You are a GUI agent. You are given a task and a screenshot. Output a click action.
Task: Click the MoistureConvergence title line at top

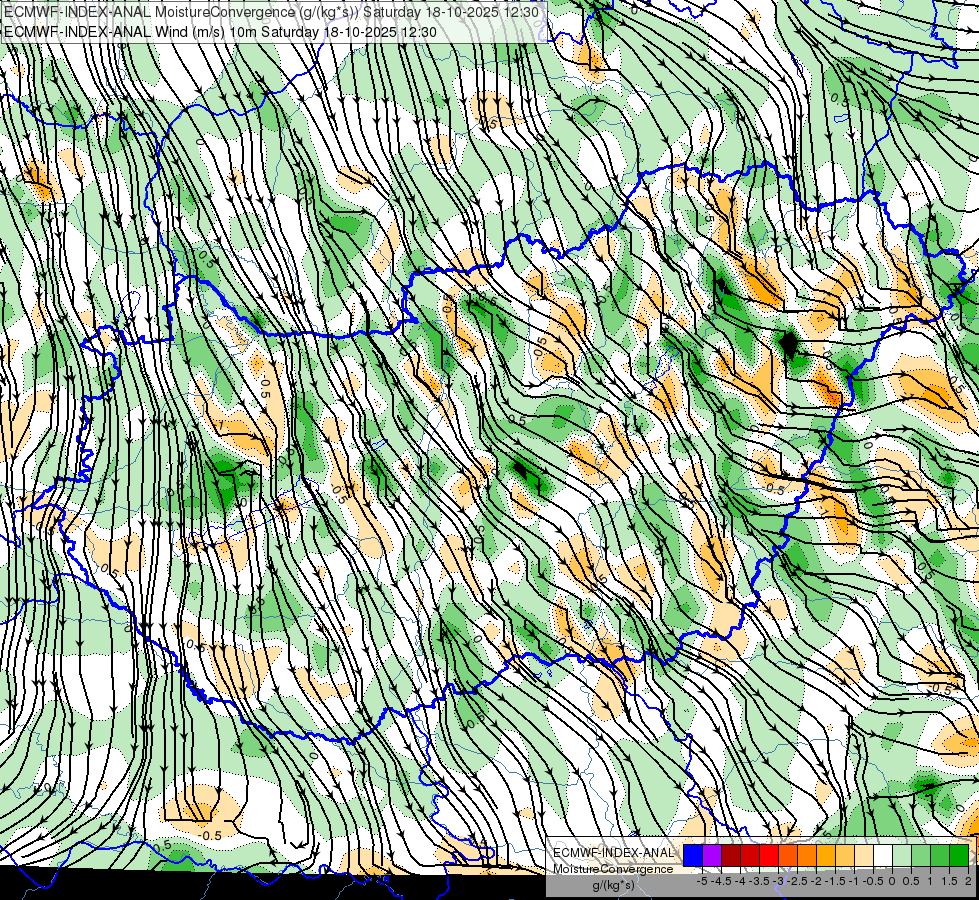point(271,12)
